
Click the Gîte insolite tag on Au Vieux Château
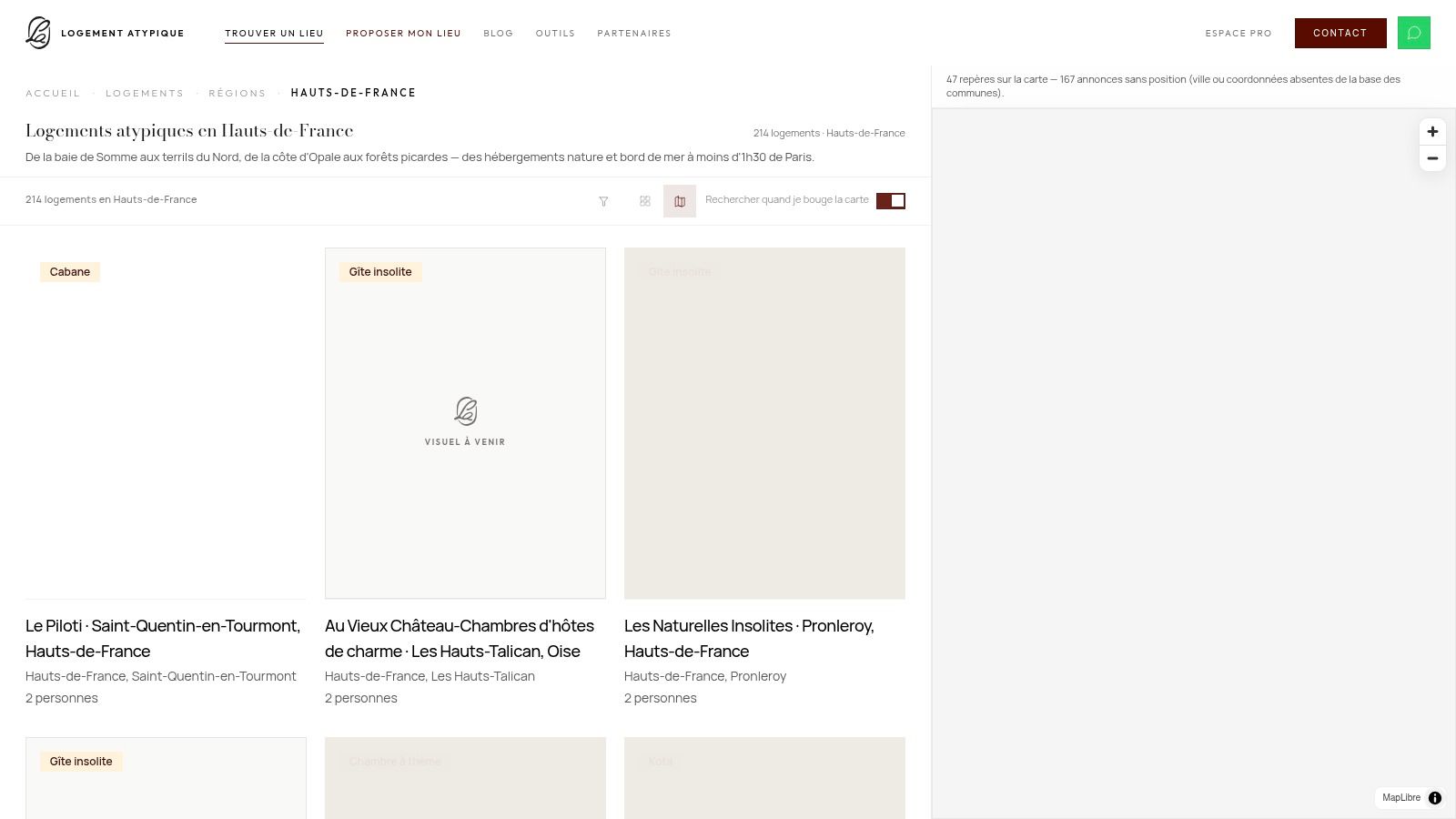point(380,272)
